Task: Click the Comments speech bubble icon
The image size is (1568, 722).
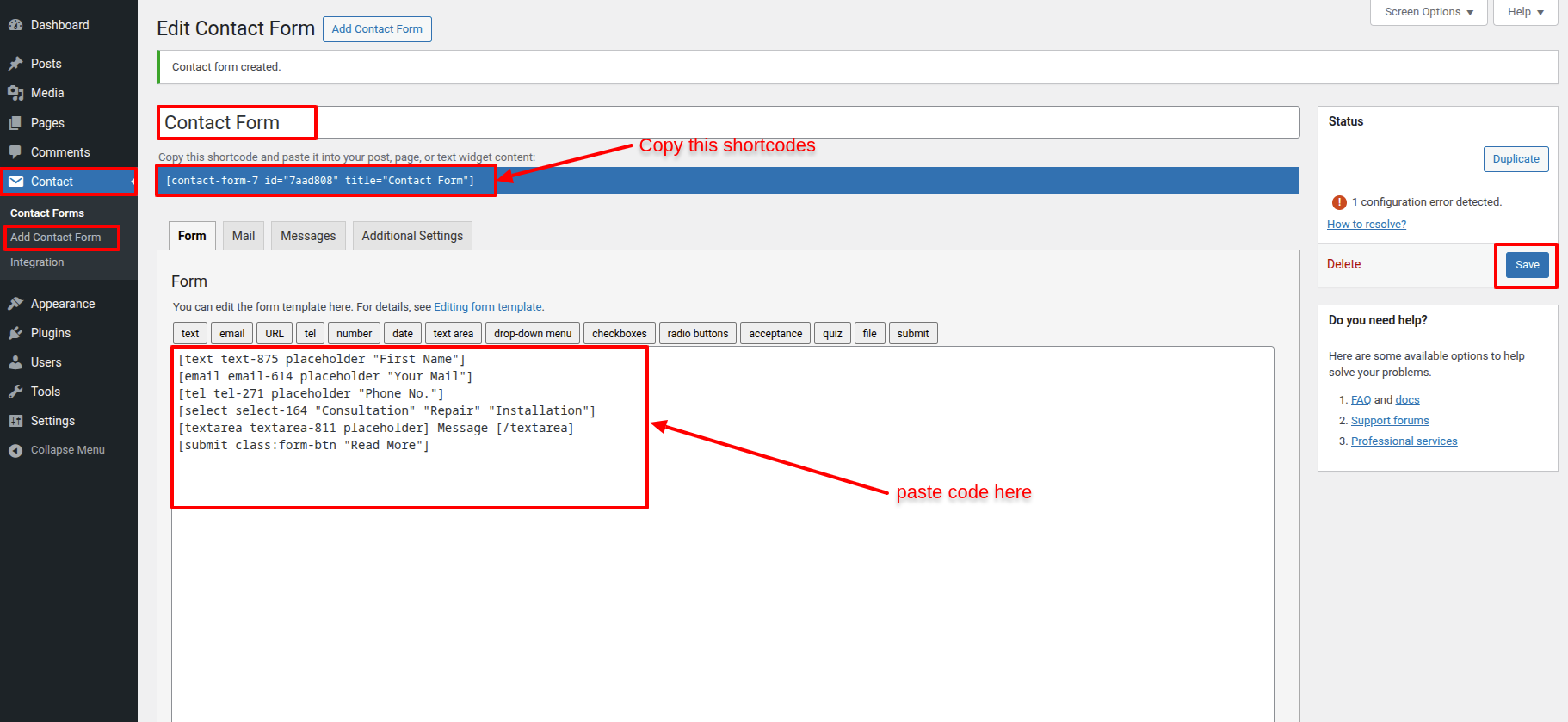Action: tap(15, 152)
